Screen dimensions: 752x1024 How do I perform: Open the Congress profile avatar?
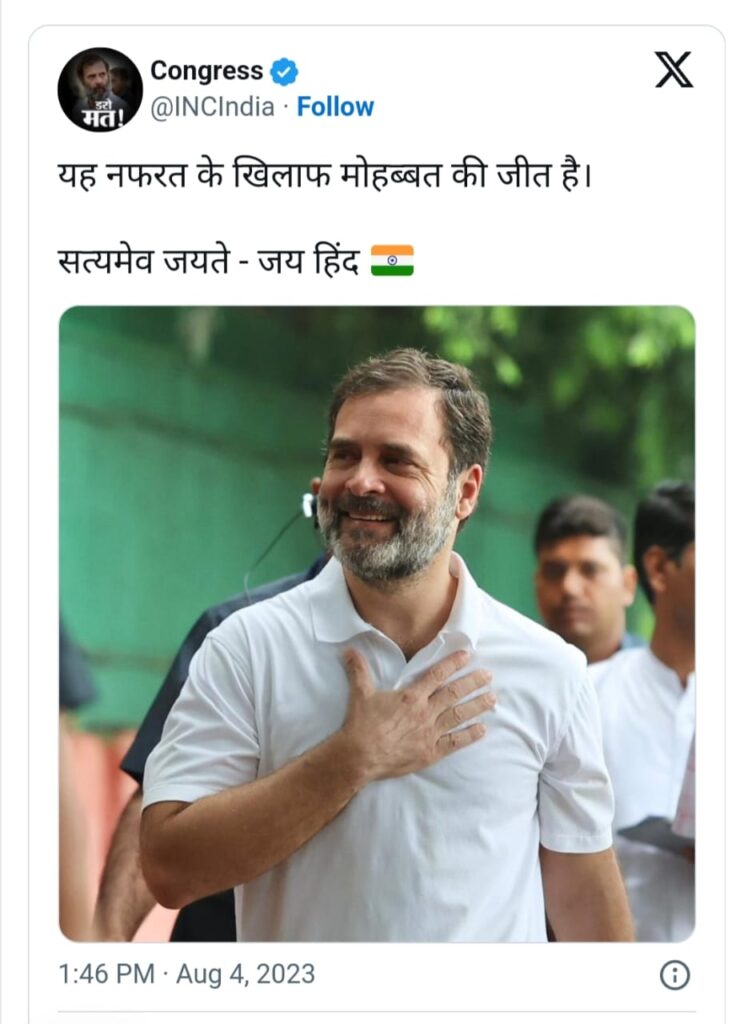click(100, 89)
